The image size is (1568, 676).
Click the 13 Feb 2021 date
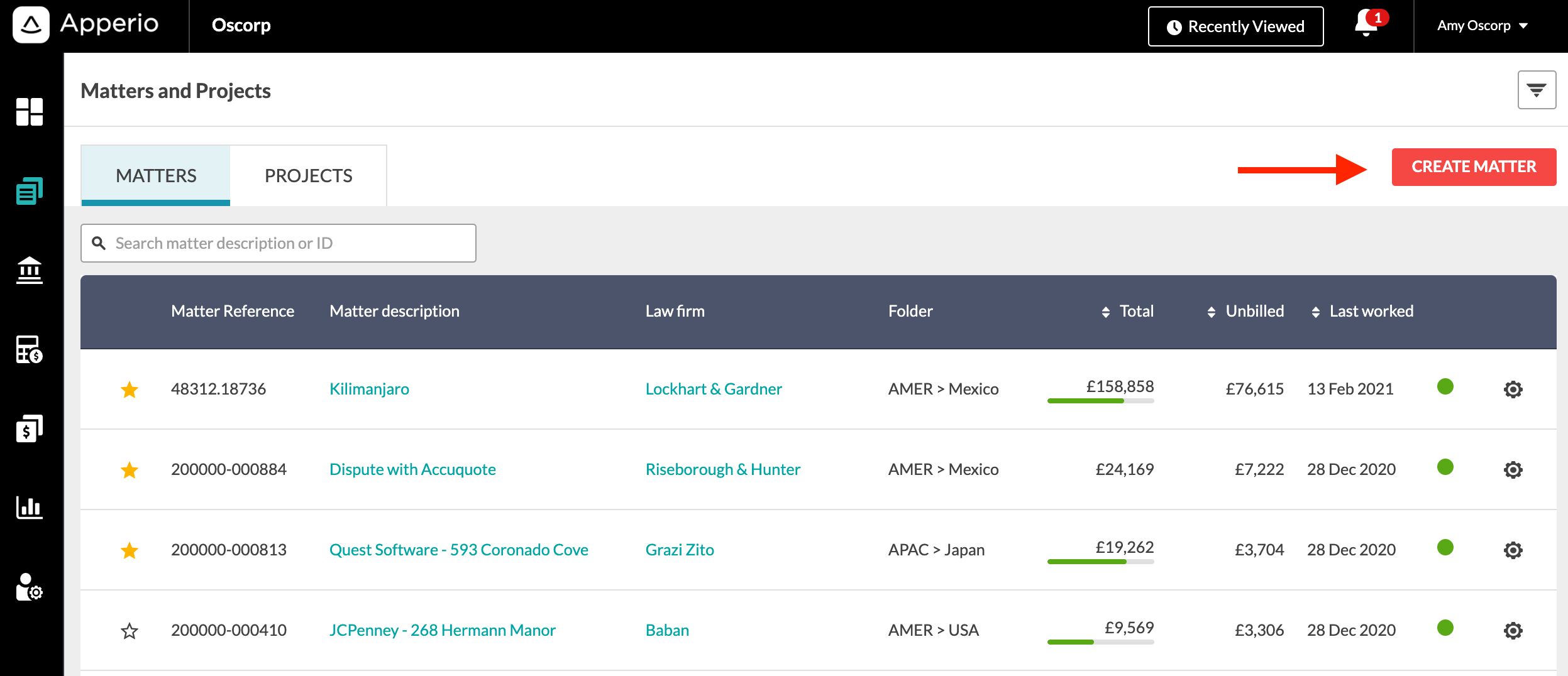click(1350, 390)
